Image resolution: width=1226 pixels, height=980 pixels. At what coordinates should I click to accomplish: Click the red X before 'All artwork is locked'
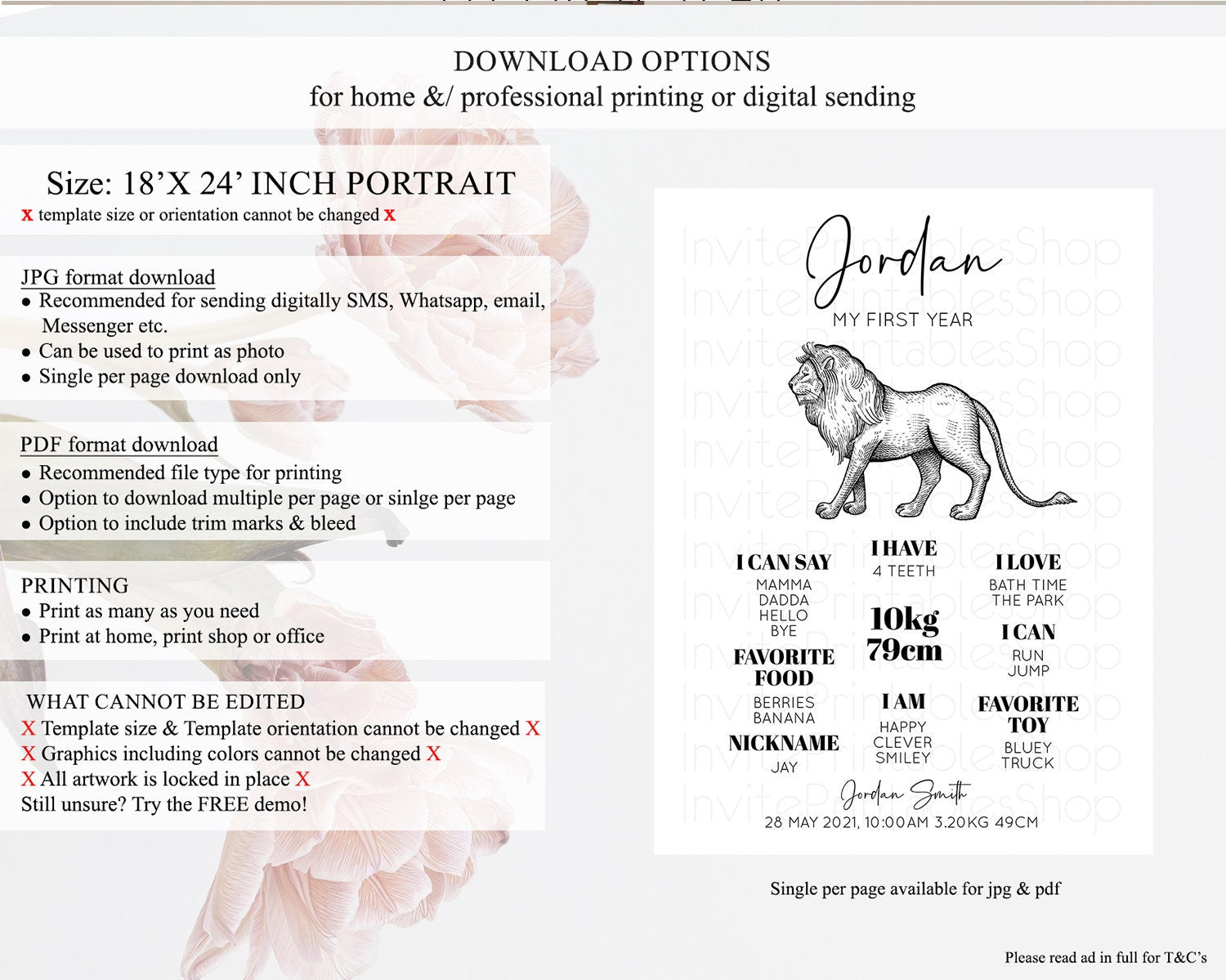pos(29,779)
